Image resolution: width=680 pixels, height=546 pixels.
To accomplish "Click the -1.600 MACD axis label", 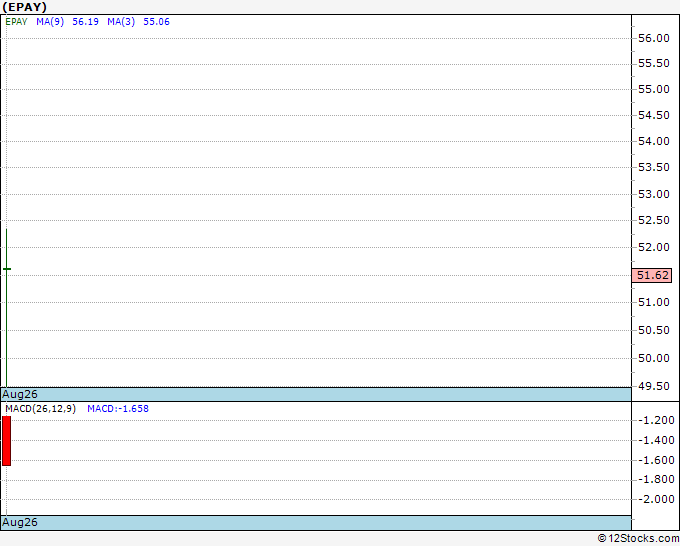I will coord(656,460).
